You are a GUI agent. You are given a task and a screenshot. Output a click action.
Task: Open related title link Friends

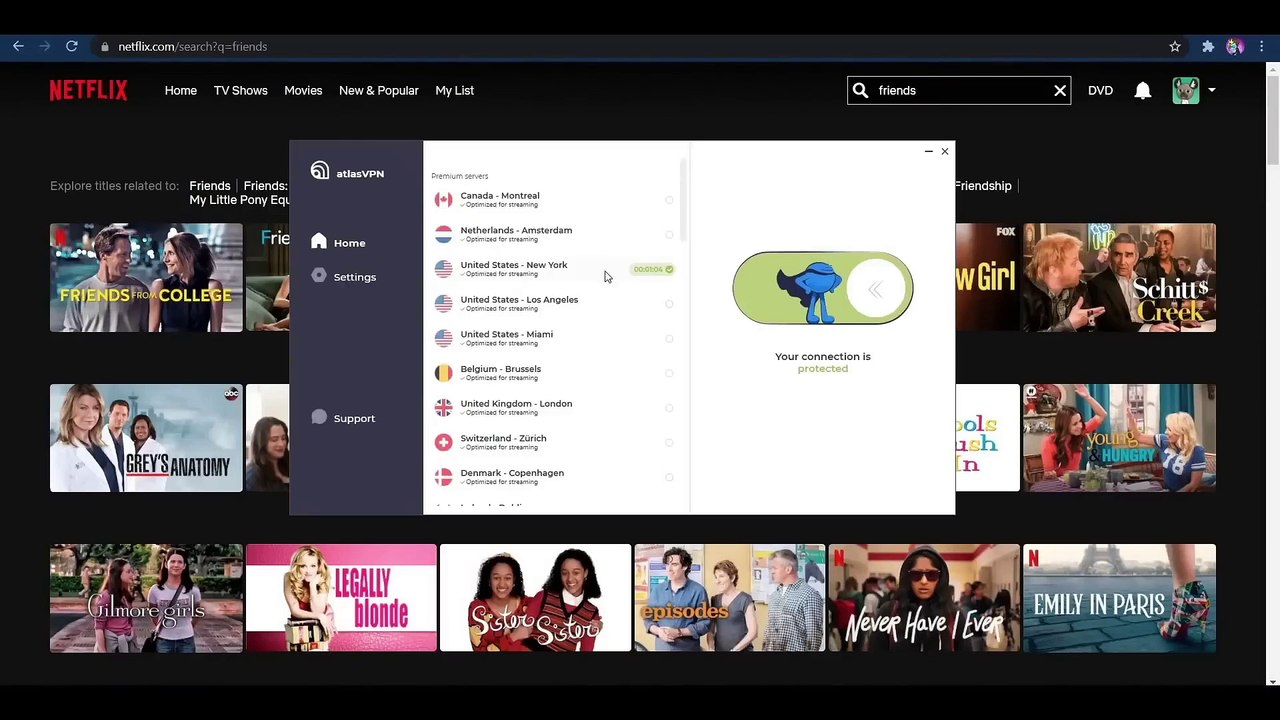tap(210, 185)
